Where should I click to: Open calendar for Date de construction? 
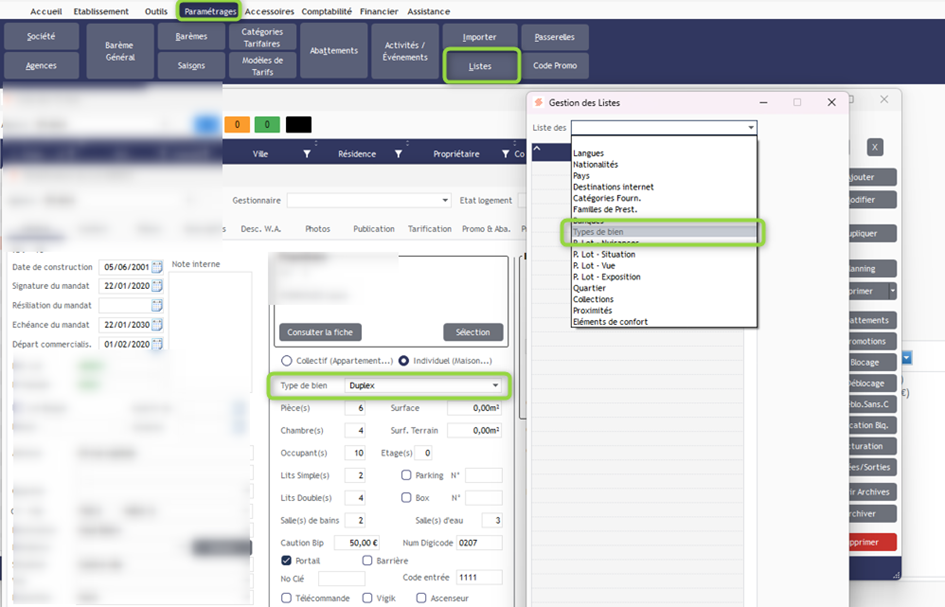click(157, 268)
